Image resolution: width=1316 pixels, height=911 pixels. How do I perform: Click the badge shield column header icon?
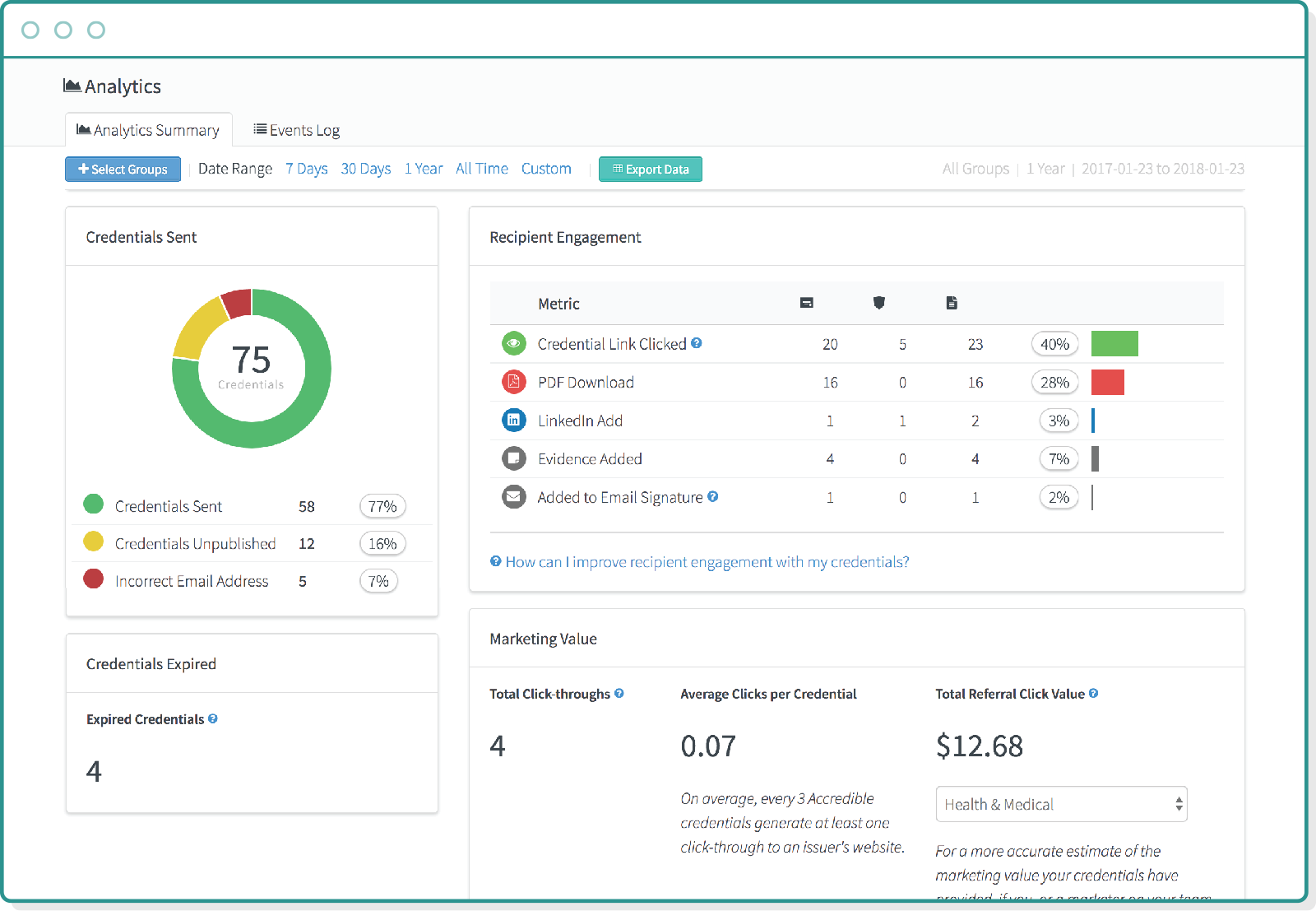point(878,302)
